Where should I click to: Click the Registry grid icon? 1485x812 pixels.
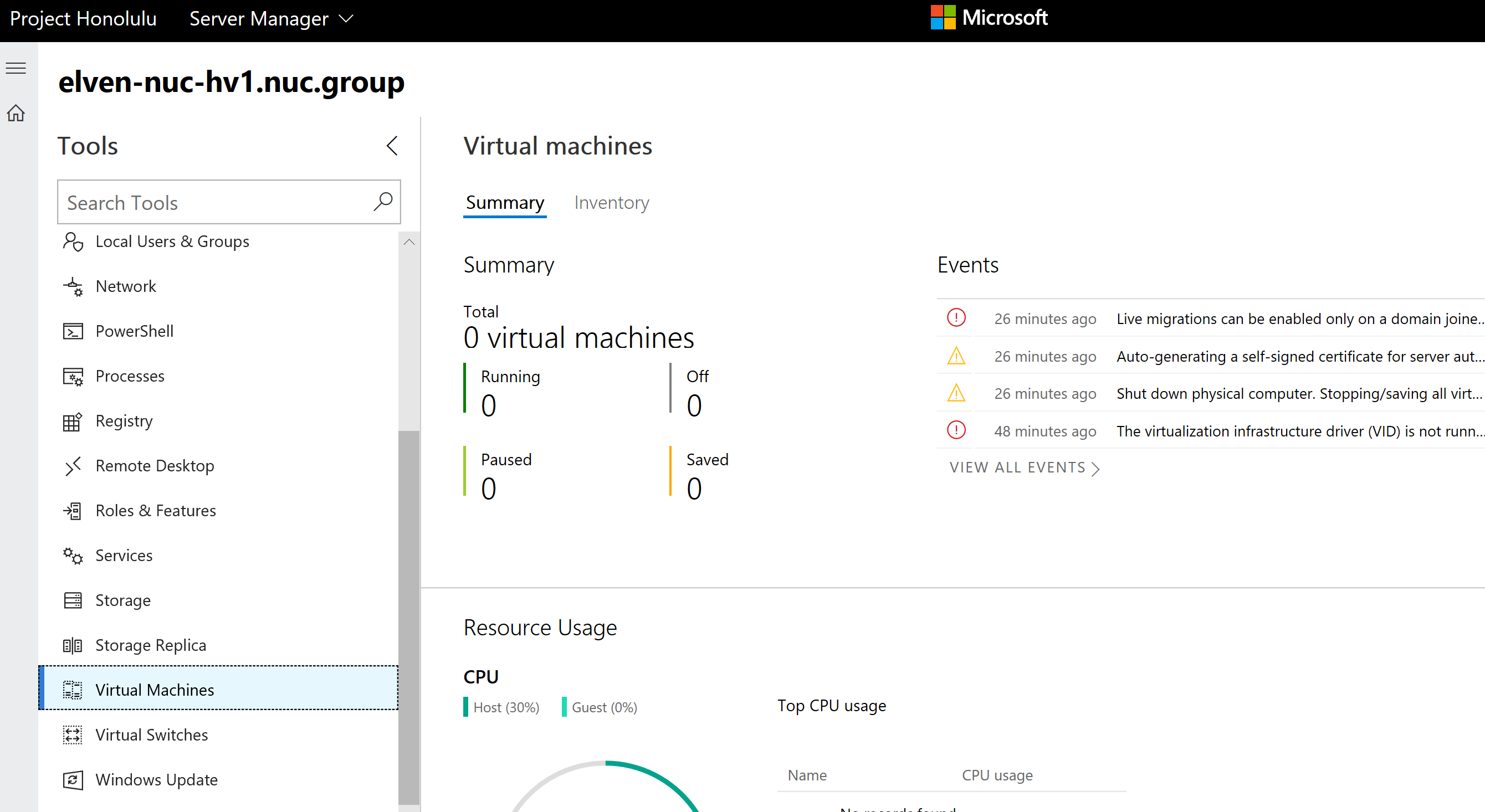73,422
